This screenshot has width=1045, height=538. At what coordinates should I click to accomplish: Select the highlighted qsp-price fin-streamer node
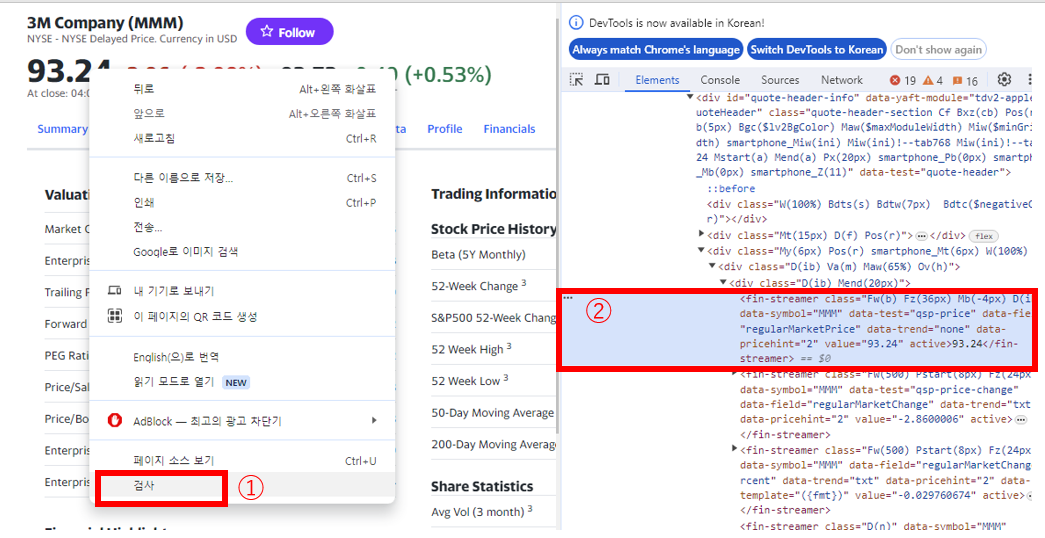[796, 329]
